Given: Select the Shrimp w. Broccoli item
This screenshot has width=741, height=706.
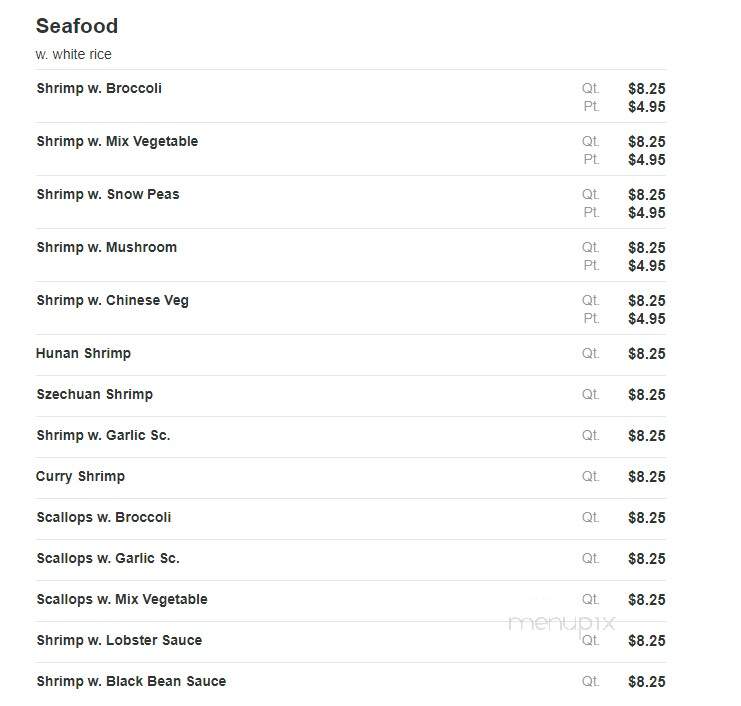Looking at the screenshot, I should (x=99, y=88).
